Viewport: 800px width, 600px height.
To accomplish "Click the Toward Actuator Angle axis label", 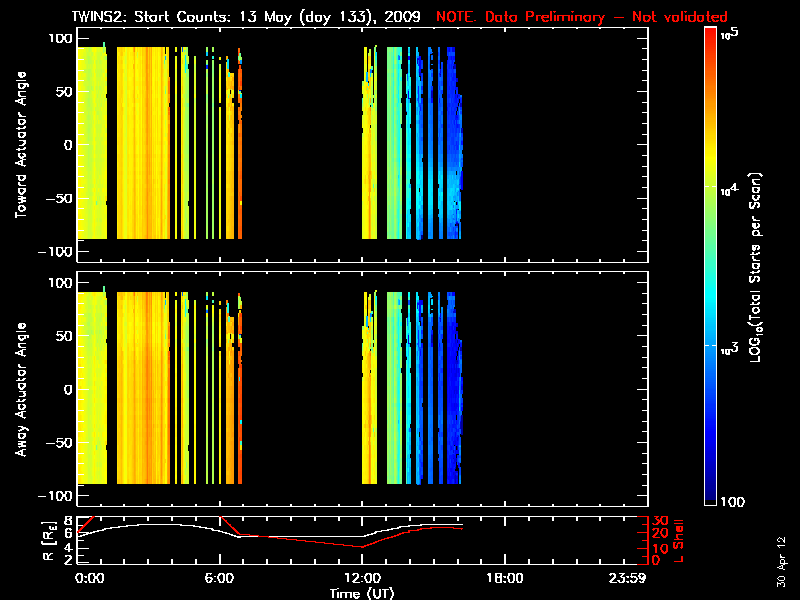I will coord(20,147).
